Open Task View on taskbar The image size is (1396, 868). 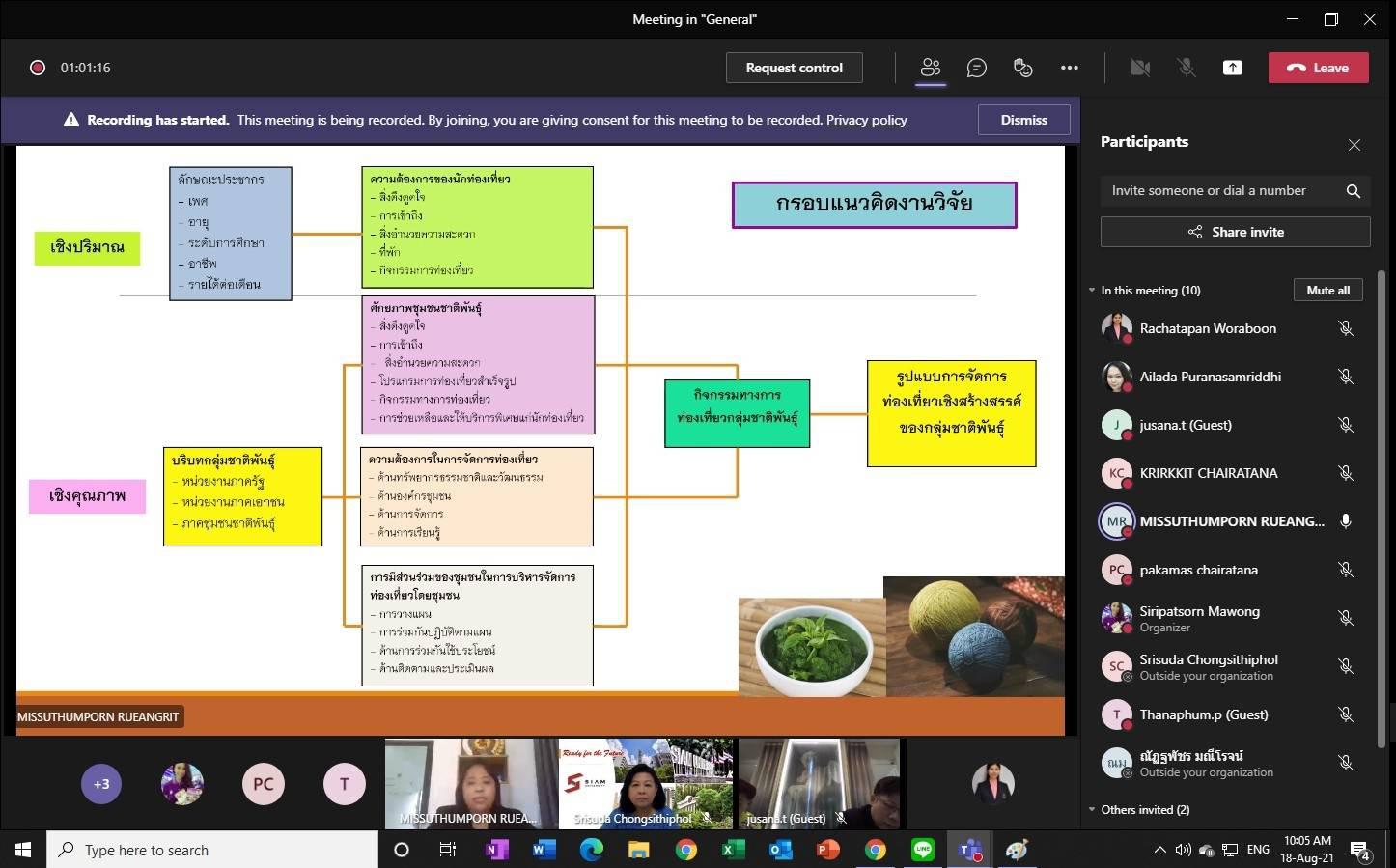pos(448,850)
